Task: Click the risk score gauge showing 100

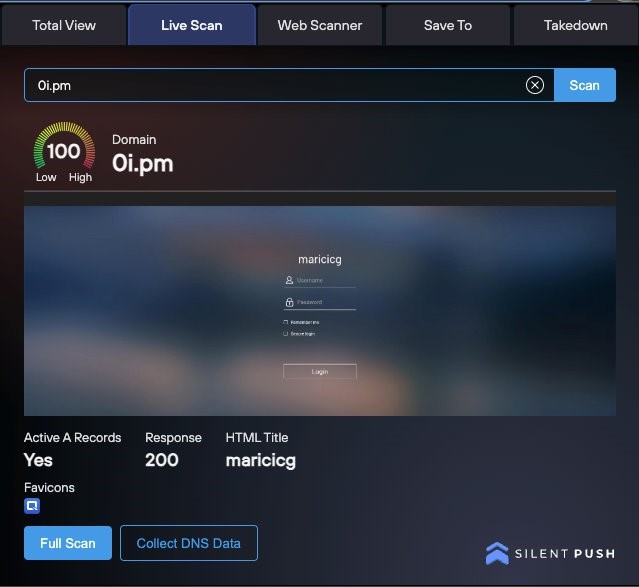Action: 64,152
